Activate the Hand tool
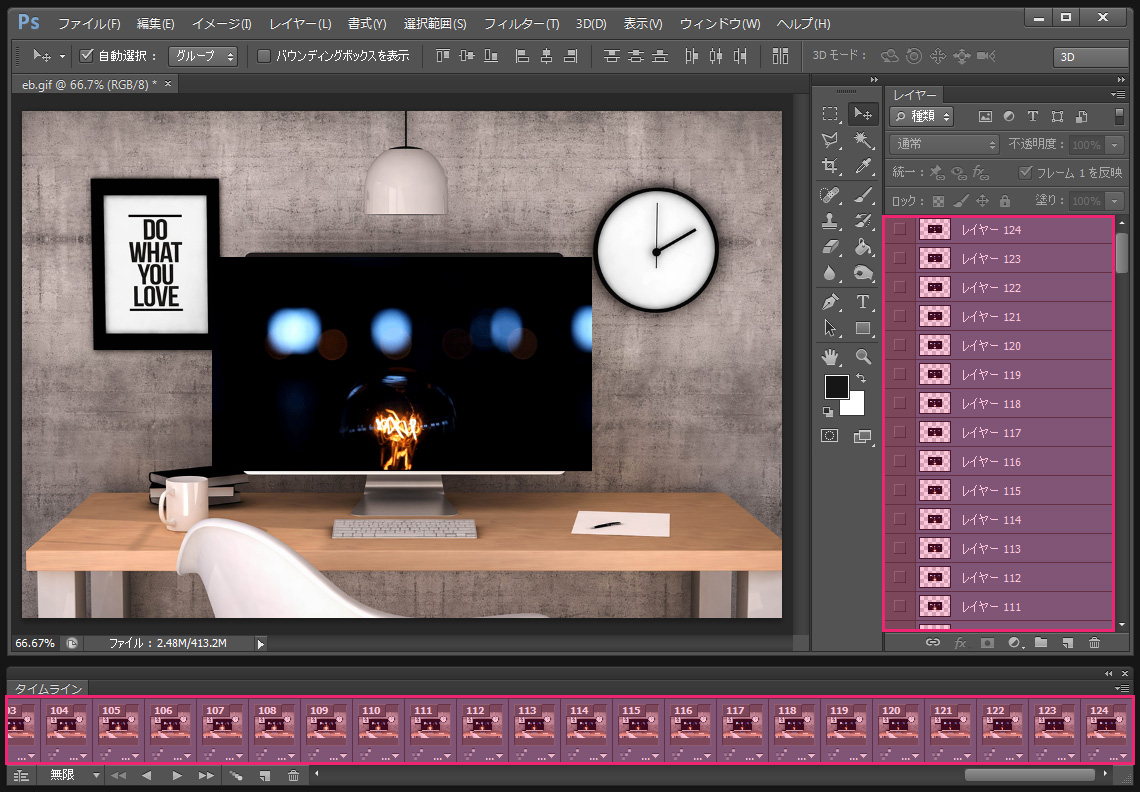 pyautogui.click(x=830, y=356)
